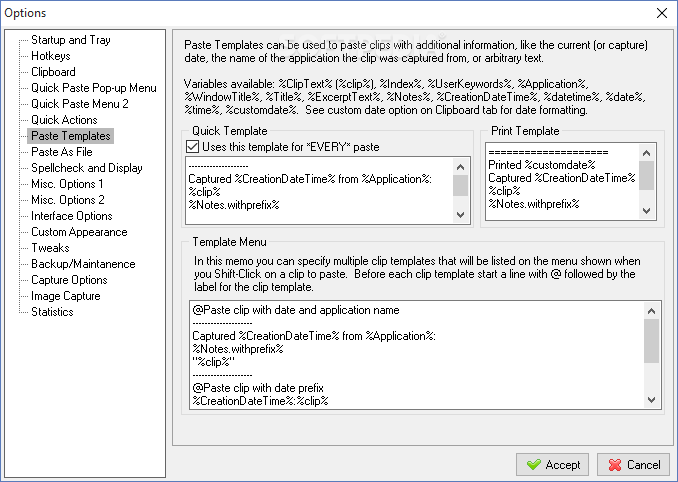Select Capture Options in the tree

(x=69, y=280)
